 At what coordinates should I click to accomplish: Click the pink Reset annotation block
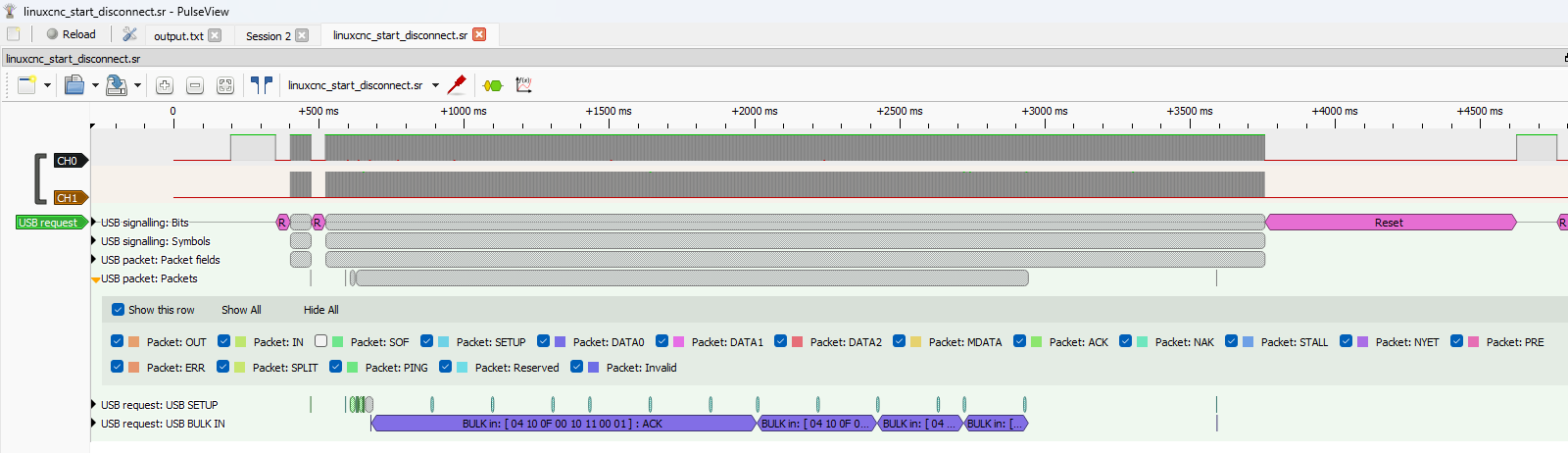1389,223
